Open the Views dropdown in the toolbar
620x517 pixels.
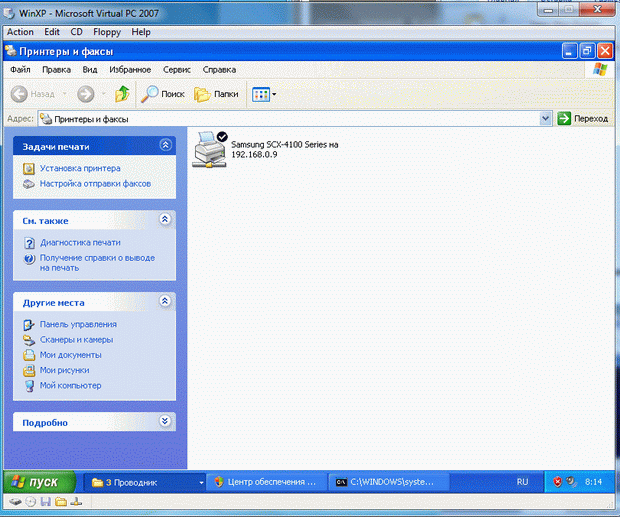coord(264,94)
